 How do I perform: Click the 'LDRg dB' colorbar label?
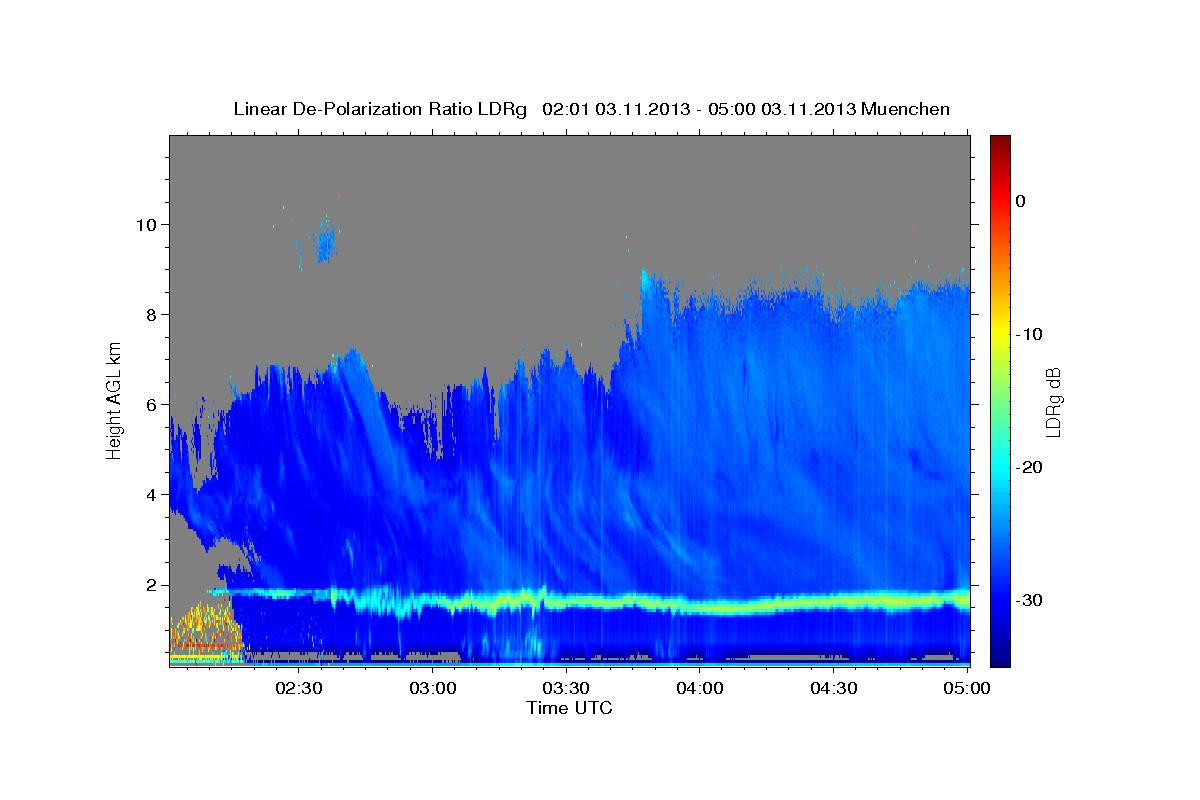1052,402
